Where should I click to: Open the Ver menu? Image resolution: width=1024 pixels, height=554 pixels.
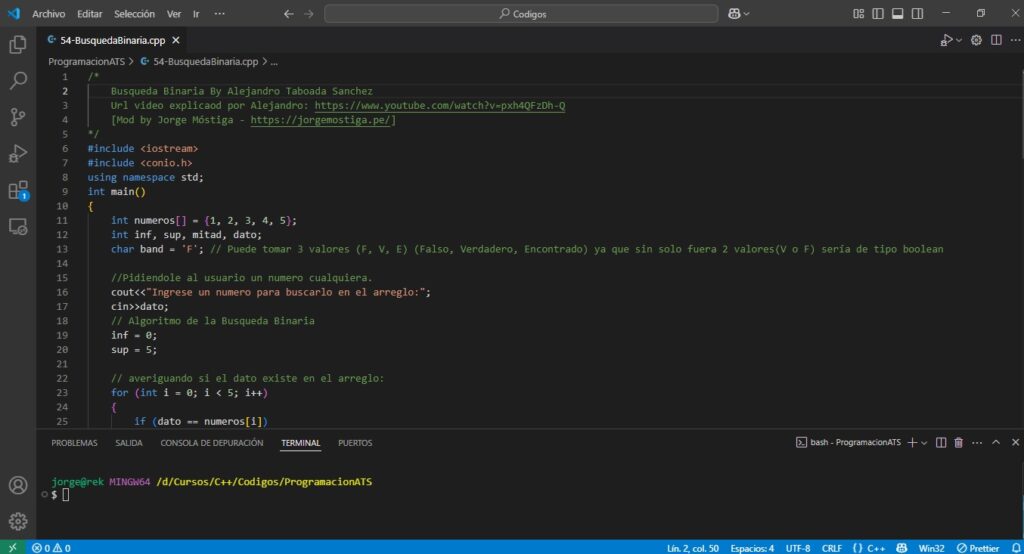(x=174, y=14)
